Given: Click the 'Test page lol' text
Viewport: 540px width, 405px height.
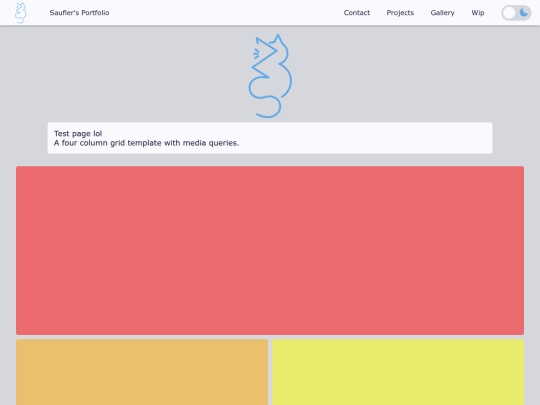Looking at the screenshot, I should tap(78, 134).
